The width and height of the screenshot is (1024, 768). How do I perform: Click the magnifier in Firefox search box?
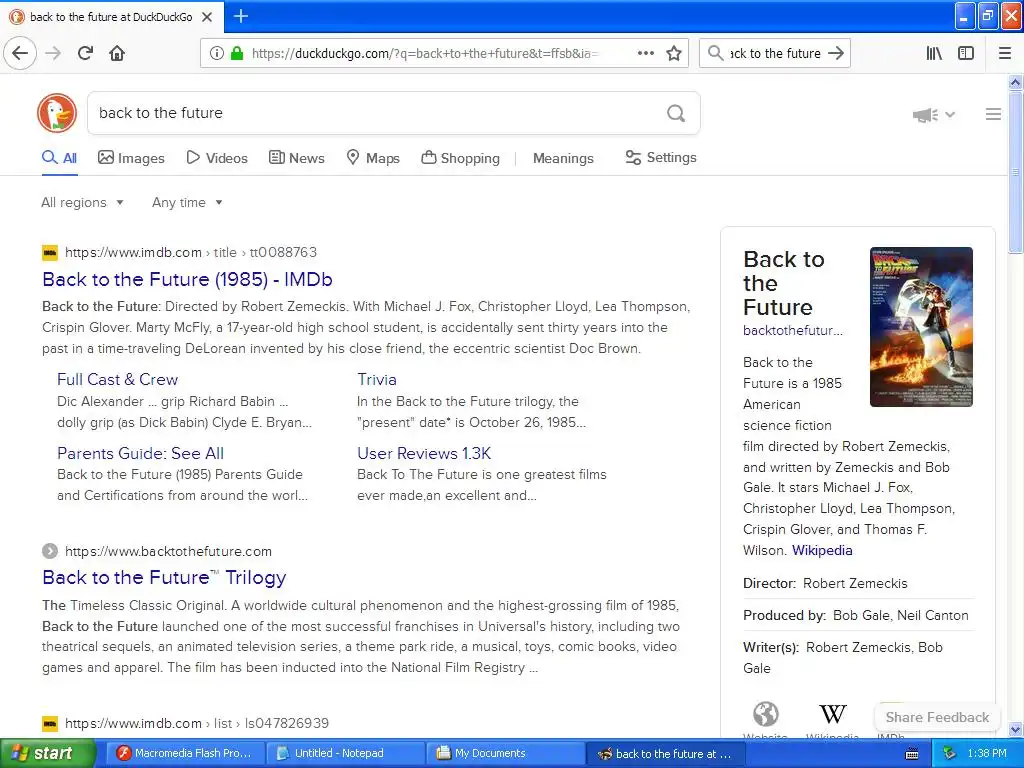715,53
